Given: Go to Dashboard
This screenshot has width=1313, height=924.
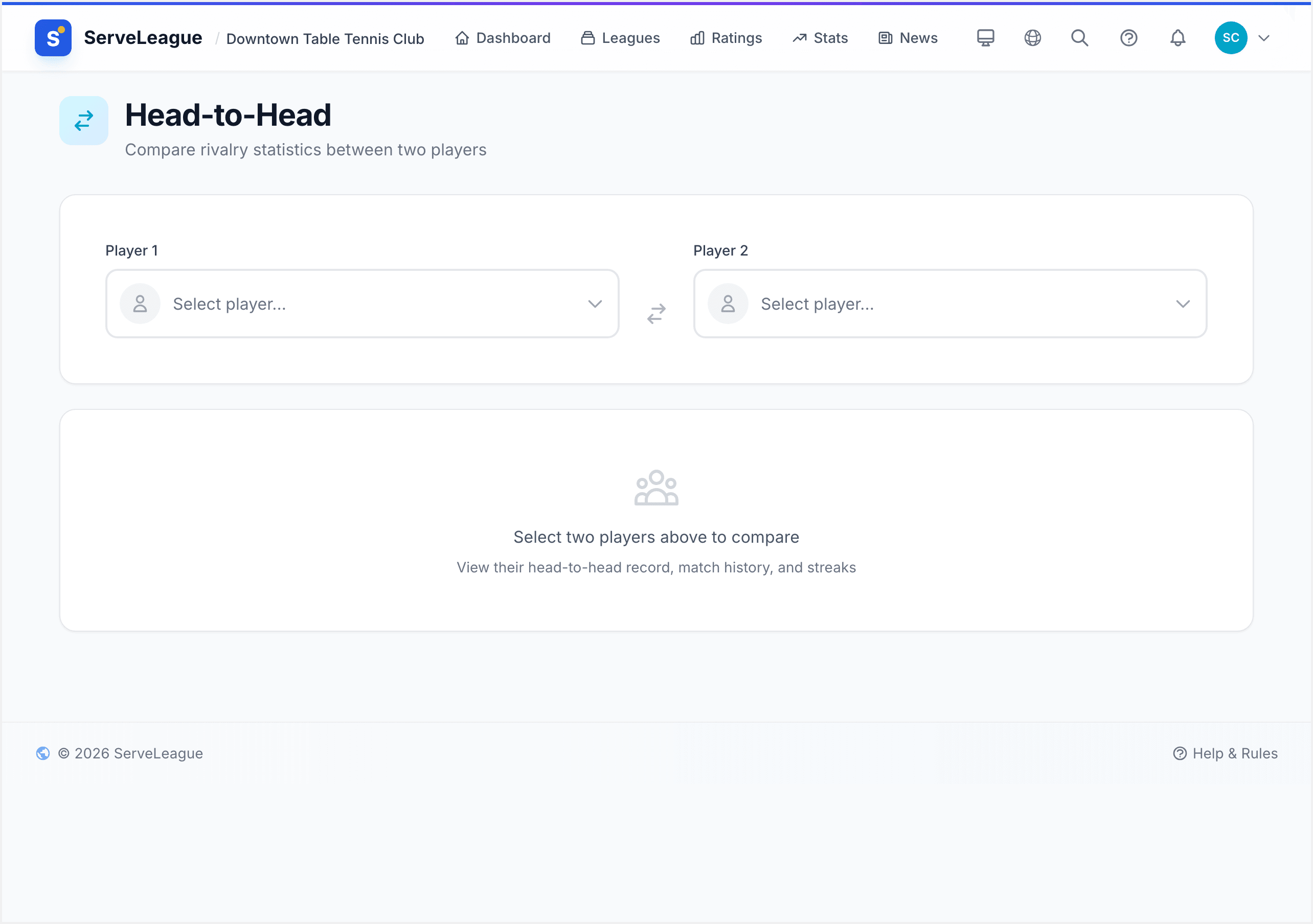Looking at the screenshot, I should 503,38.
